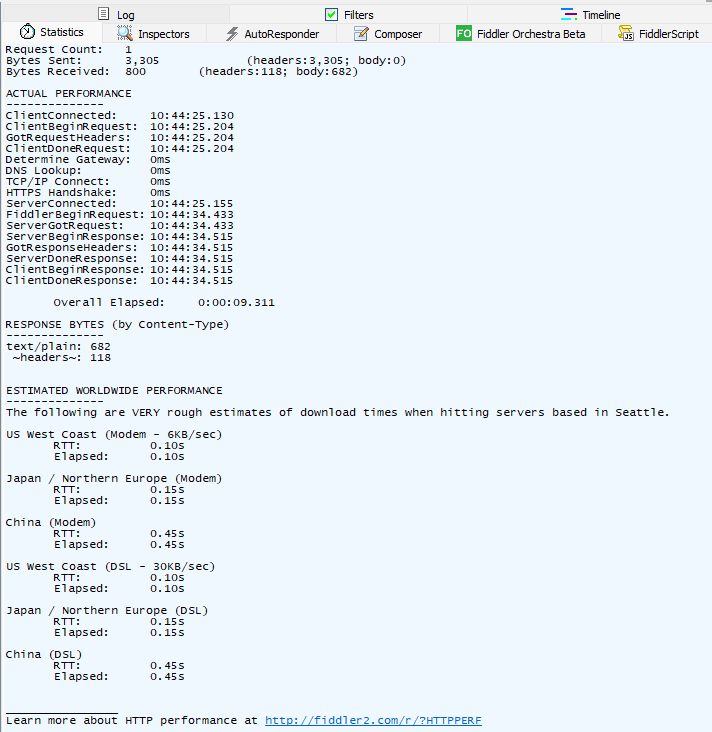Click the ClientConnected time 10:44:25.130
Viewport: 712px width, 732px height.
click(192, 115)
